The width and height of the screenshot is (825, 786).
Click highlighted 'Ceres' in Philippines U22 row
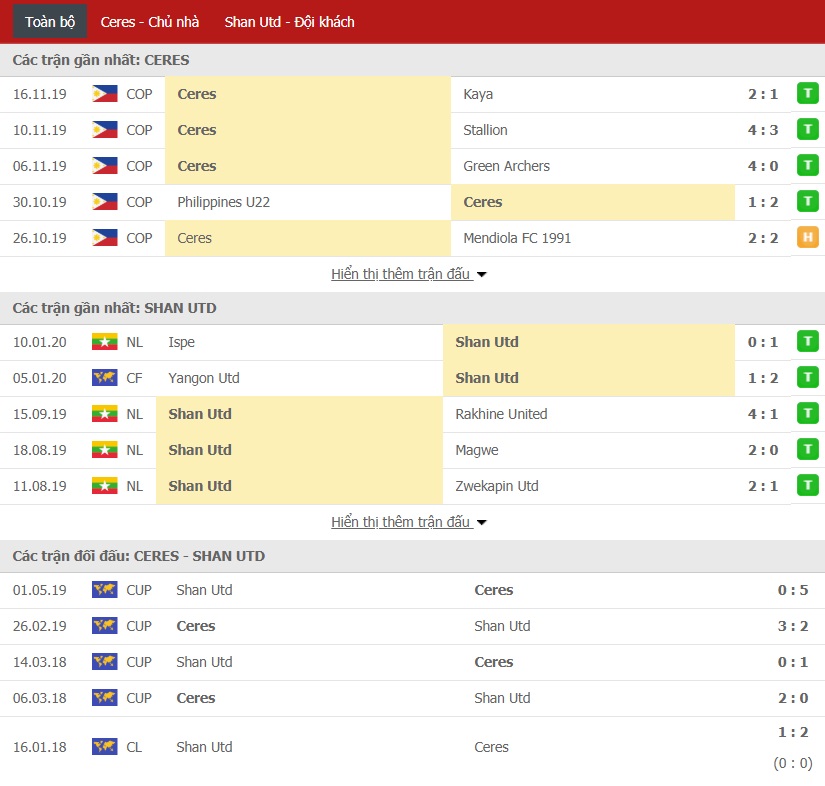pos(482,202)
